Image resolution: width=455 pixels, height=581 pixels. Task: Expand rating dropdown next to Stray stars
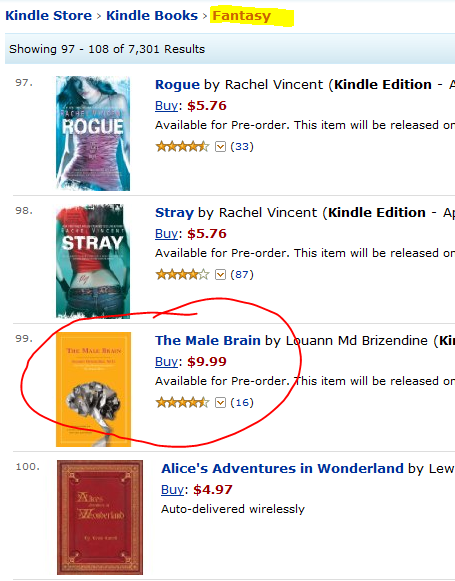pyautogui.click(x=220, y=275)
